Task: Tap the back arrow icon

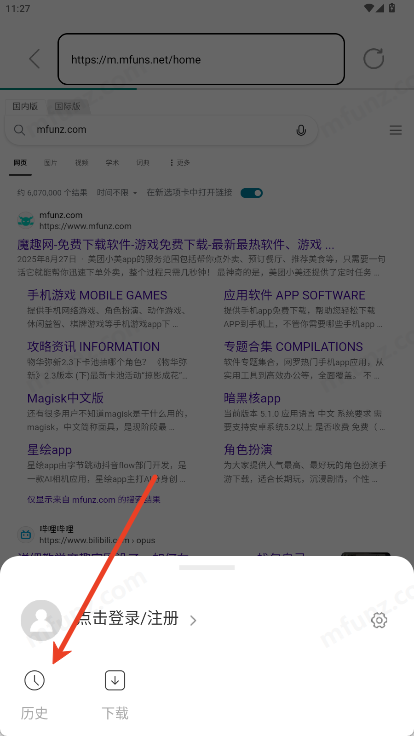Action: tap(34, 59)
